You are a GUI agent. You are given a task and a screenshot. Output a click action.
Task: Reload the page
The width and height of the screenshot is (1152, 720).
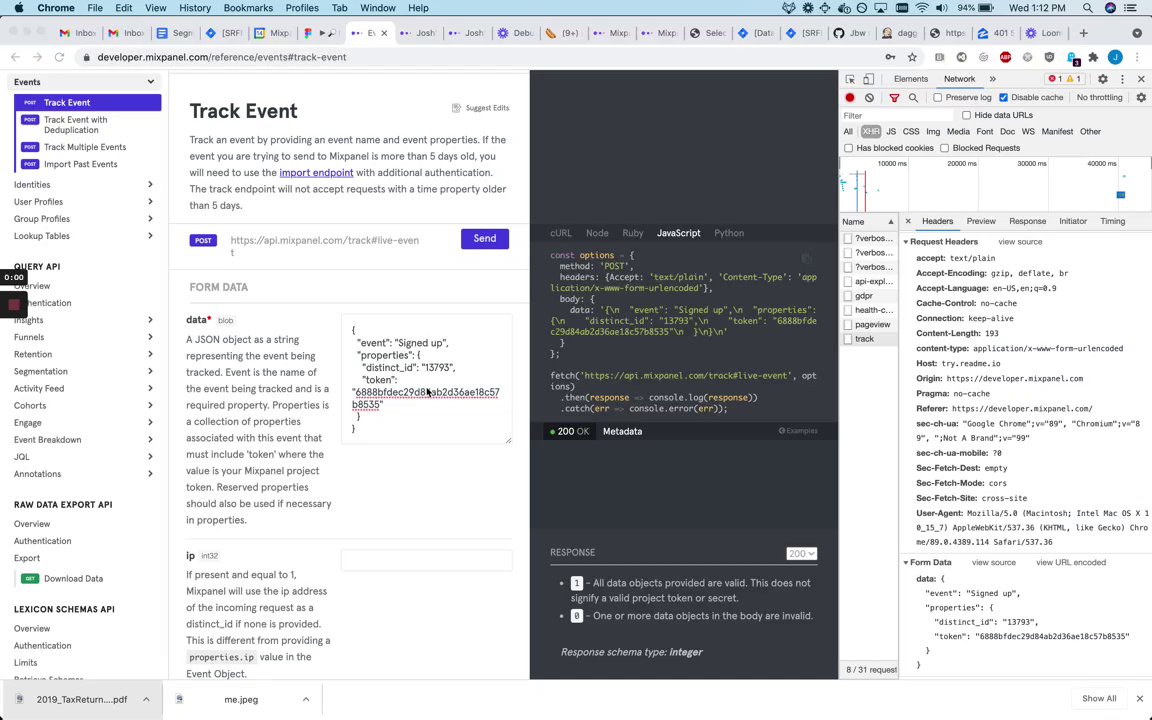pos(60,57)
